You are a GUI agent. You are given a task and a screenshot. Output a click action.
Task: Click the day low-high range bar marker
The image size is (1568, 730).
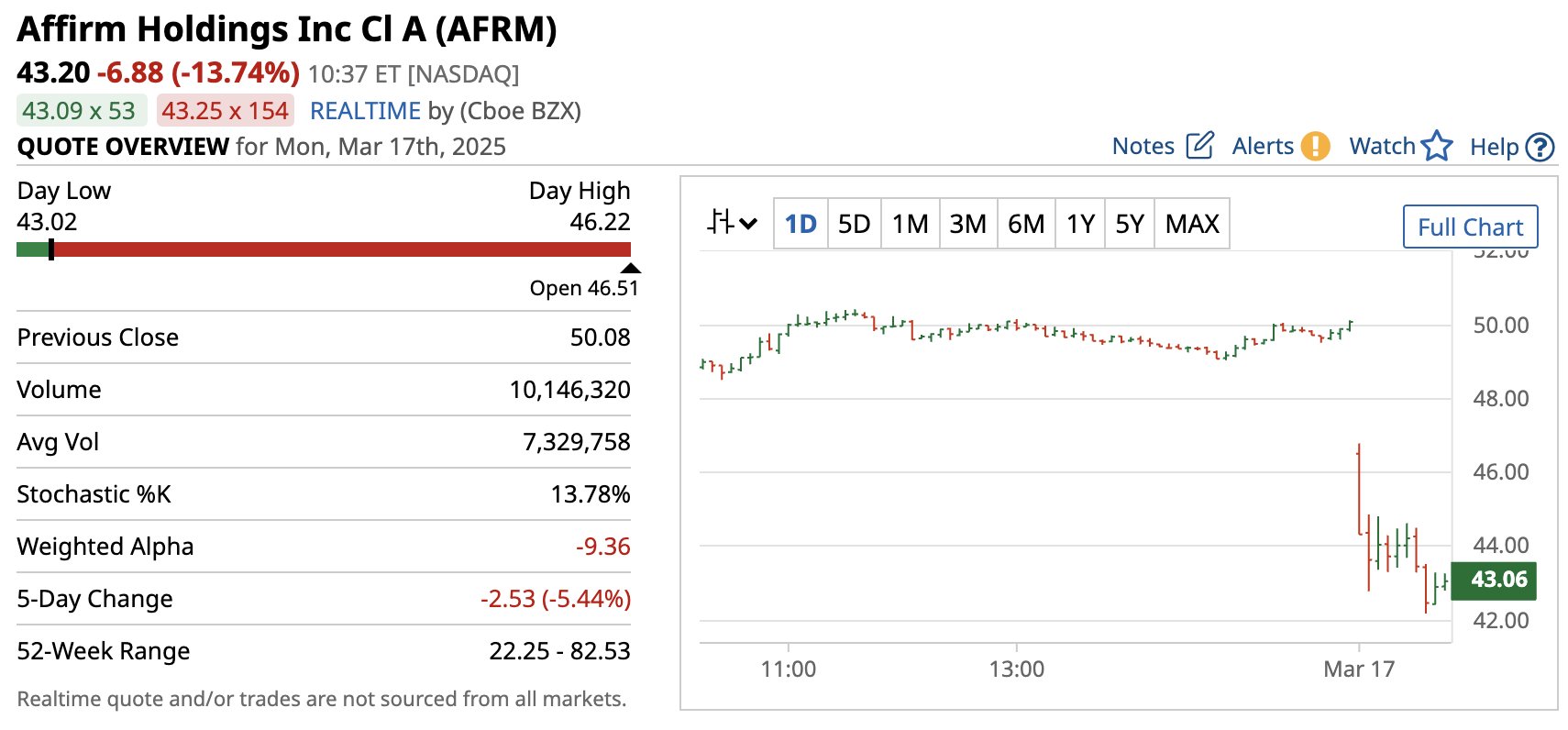tap(51, 249)
